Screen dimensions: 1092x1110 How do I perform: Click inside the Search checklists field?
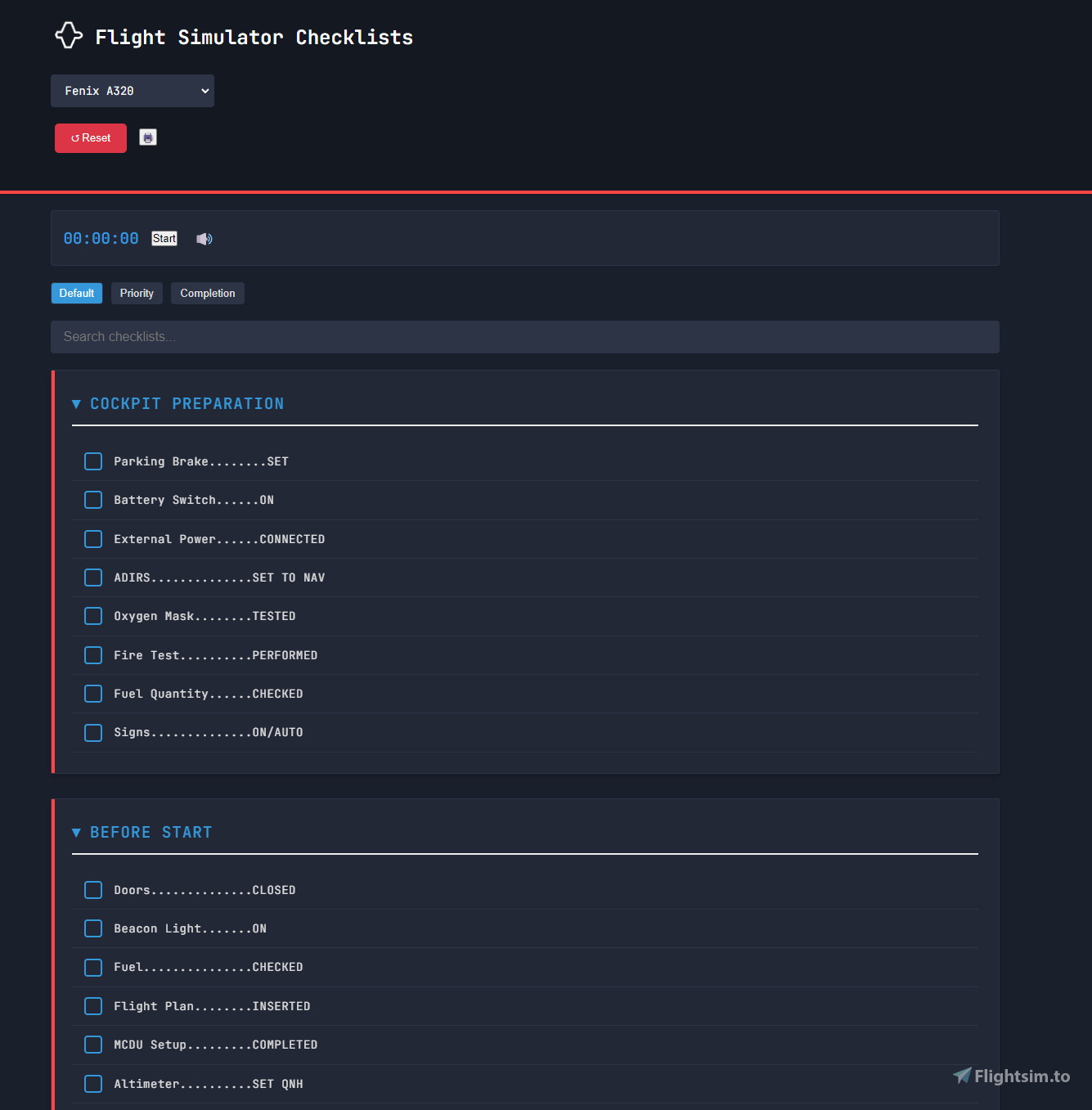point(524,336)
